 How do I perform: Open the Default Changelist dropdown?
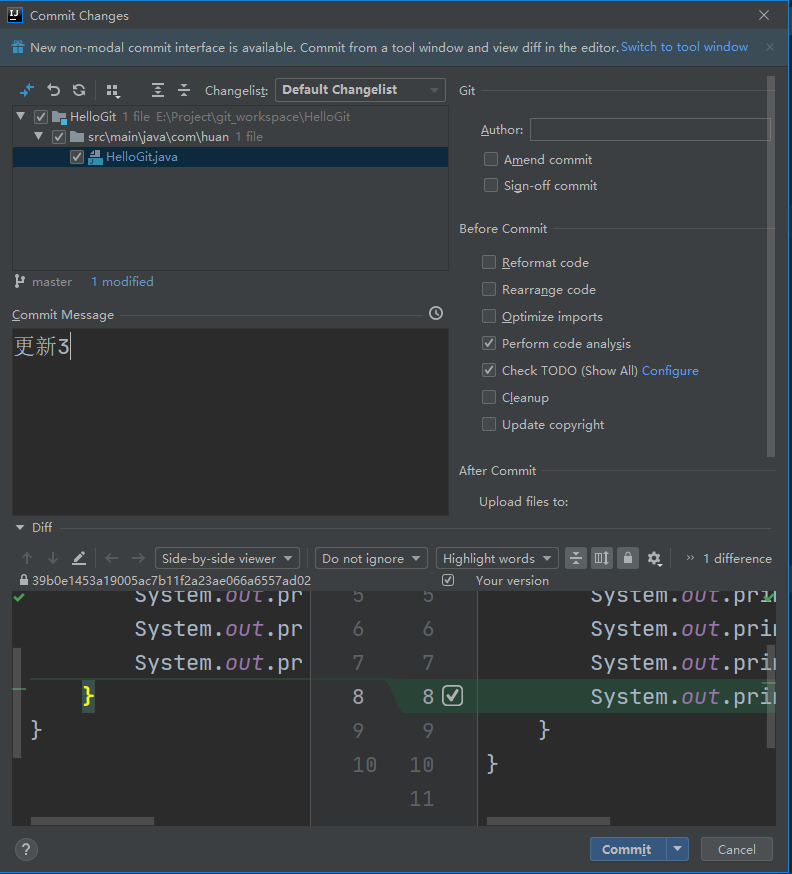[x=360, y=90]
